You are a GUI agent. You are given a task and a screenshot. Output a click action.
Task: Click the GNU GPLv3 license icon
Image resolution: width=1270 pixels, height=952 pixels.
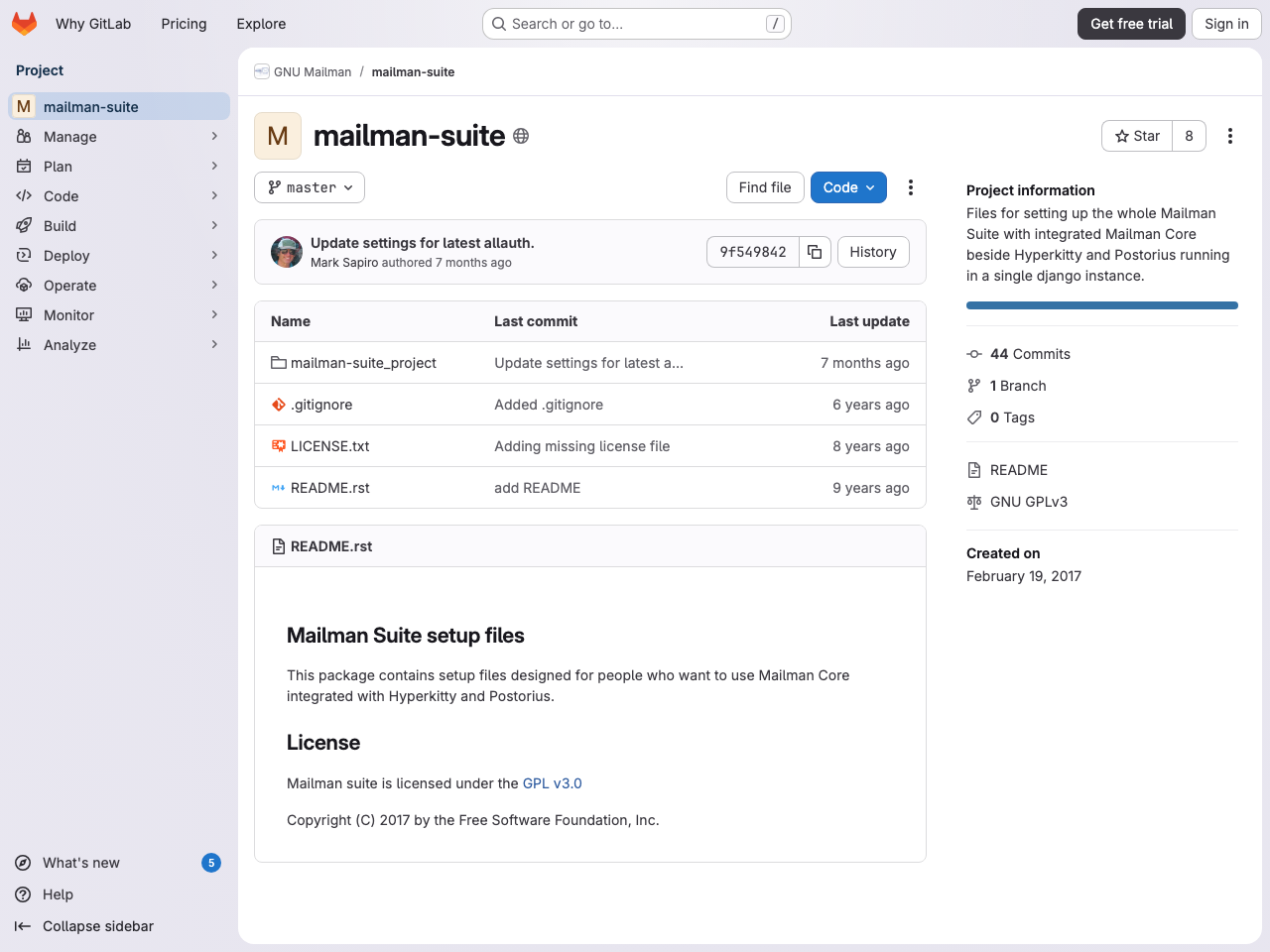click(973, 502)
